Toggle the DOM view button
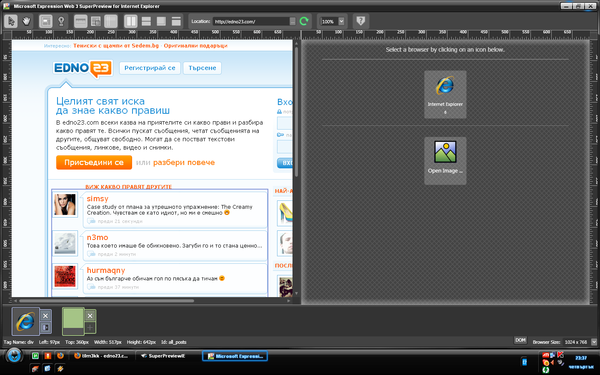Viewport: 600px width, 375px height. pos(520,340)
